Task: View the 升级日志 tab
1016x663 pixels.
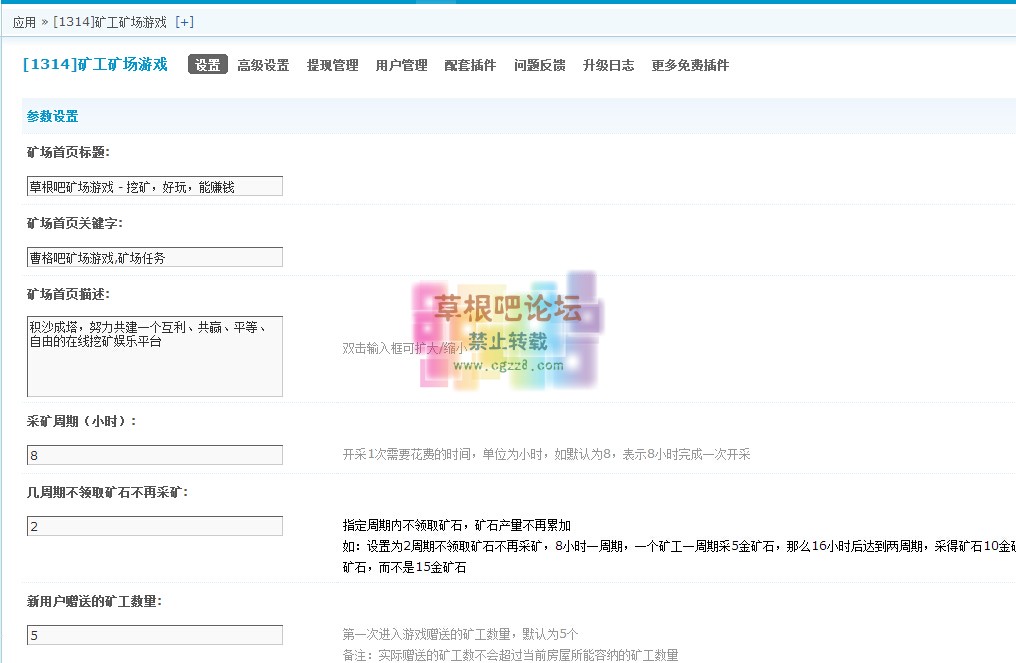Action: click(x=608, y=65)
